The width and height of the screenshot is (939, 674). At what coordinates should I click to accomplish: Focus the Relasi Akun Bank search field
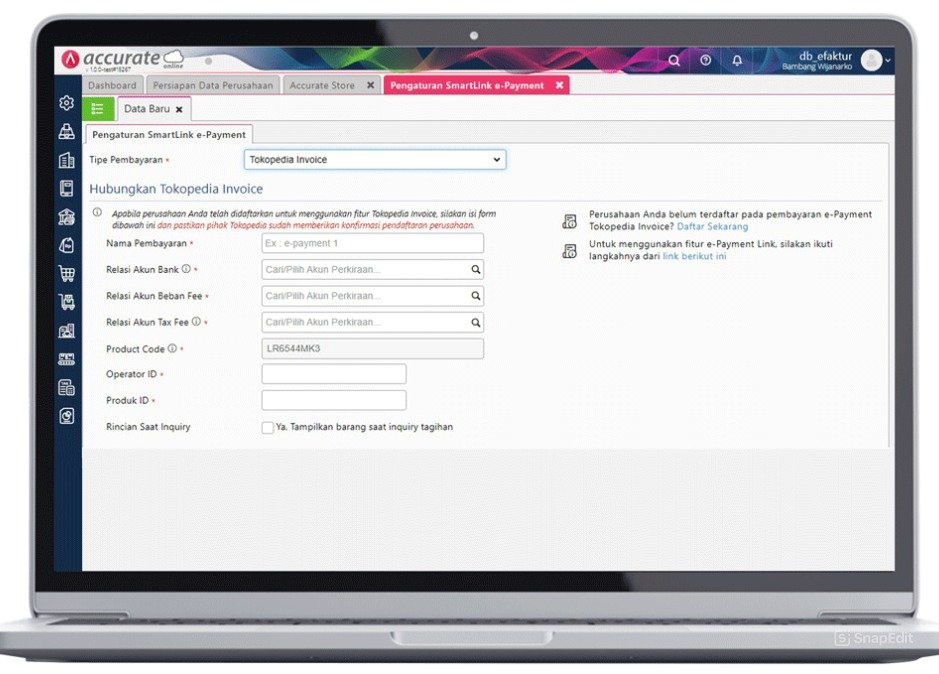click(372, 270)
